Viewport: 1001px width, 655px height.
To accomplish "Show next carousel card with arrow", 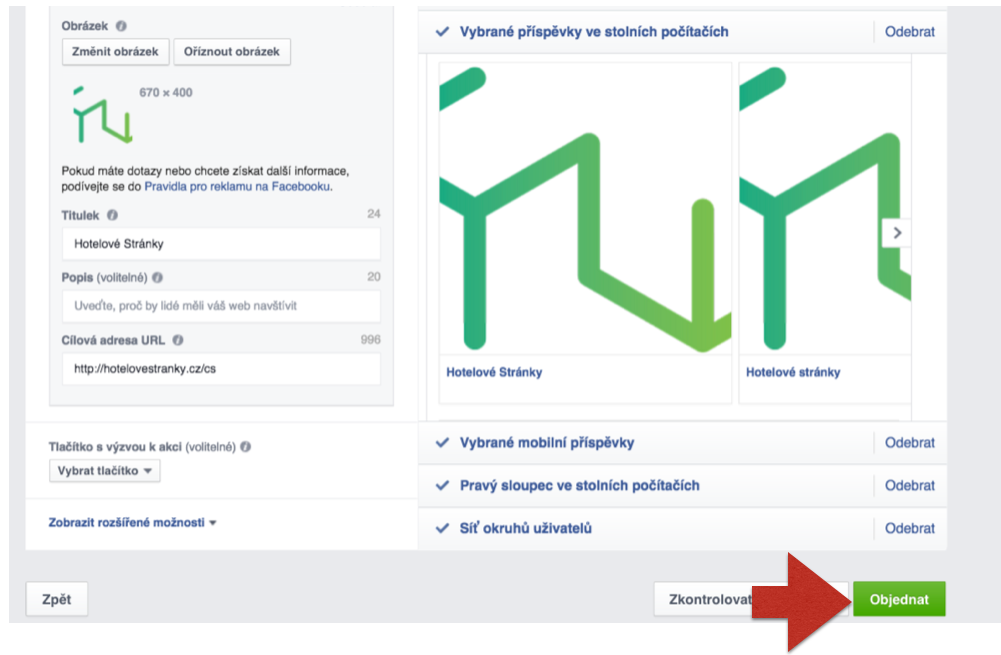I will [x=897, y=233].
